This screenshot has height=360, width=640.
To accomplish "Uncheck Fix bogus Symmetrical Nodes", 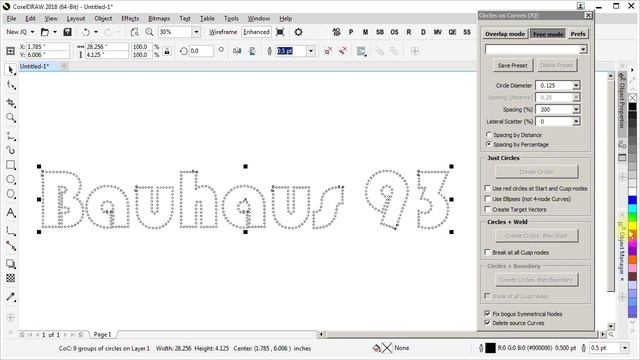I will pos(487,313).
